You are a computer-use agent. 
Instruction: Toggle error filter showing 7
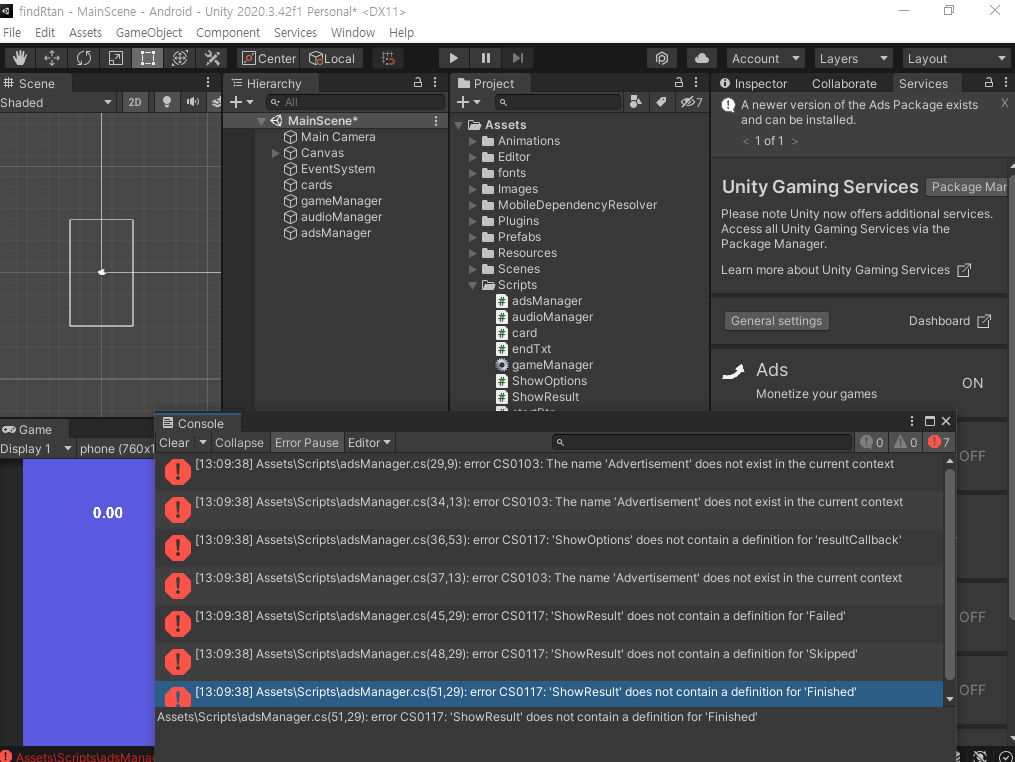coord(939,443)
